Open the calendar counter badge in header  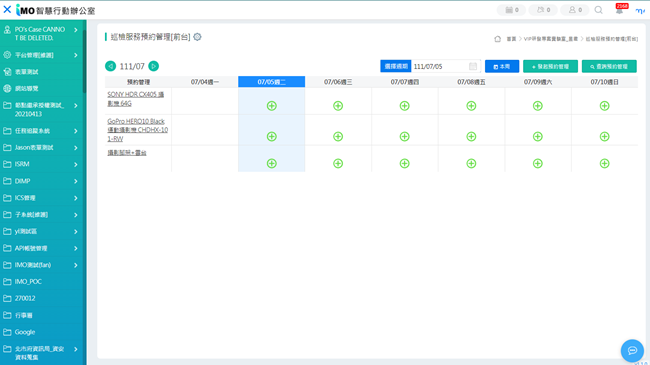pos(512,10)
